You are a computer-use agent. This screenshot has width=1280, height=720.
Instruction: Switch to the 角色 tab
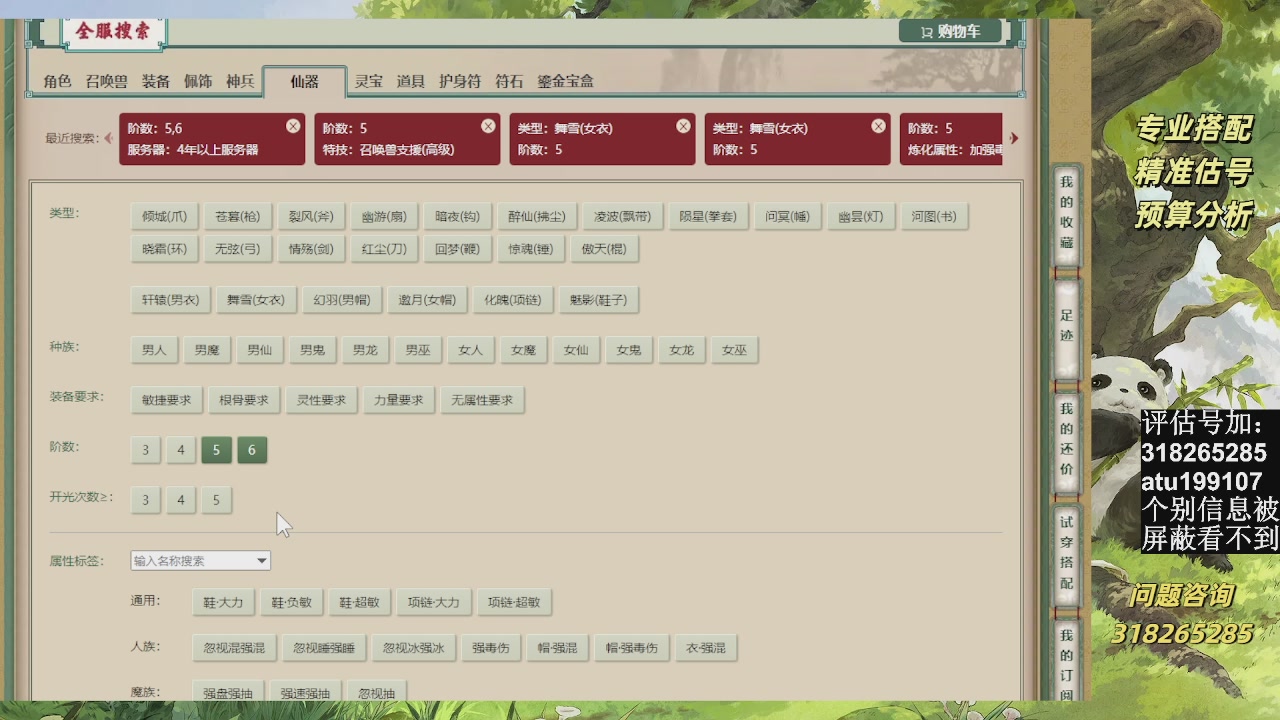pos(58,81)
